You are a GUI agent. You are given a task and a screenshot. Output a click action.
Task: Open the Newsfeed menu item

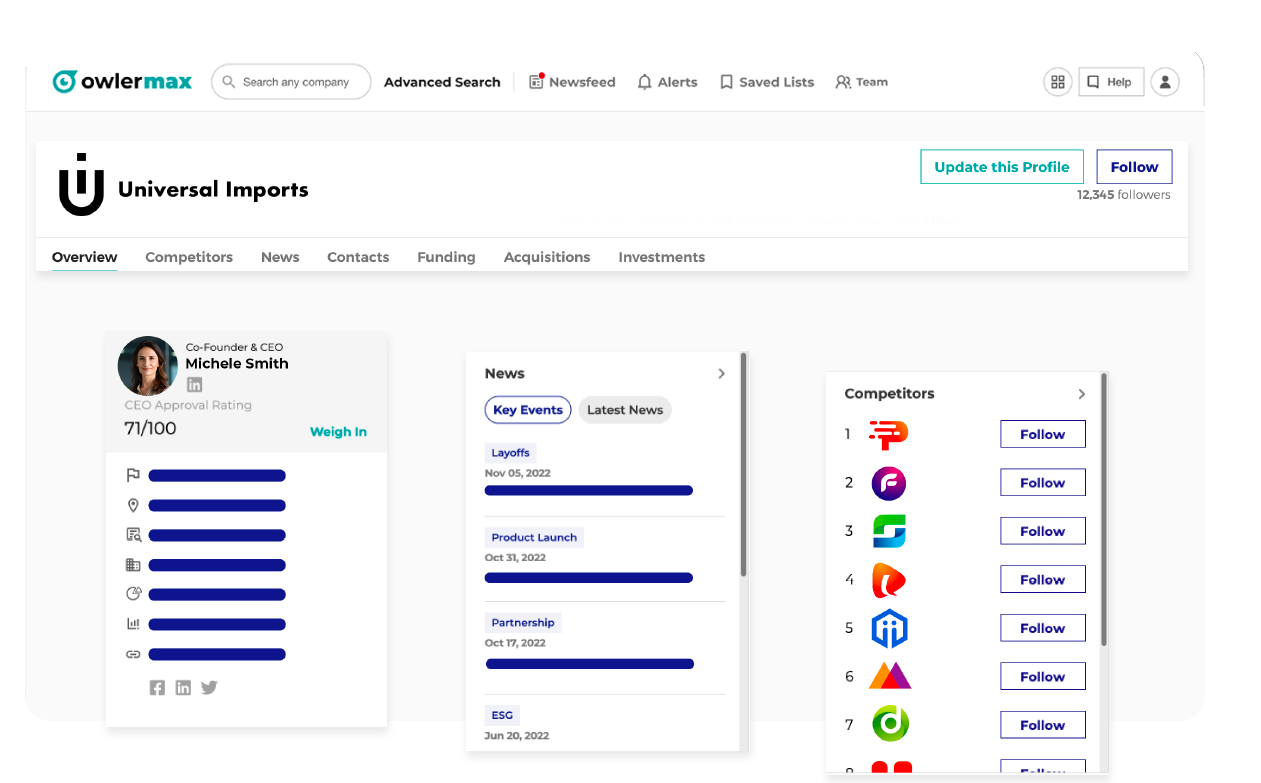click(572, 82)
